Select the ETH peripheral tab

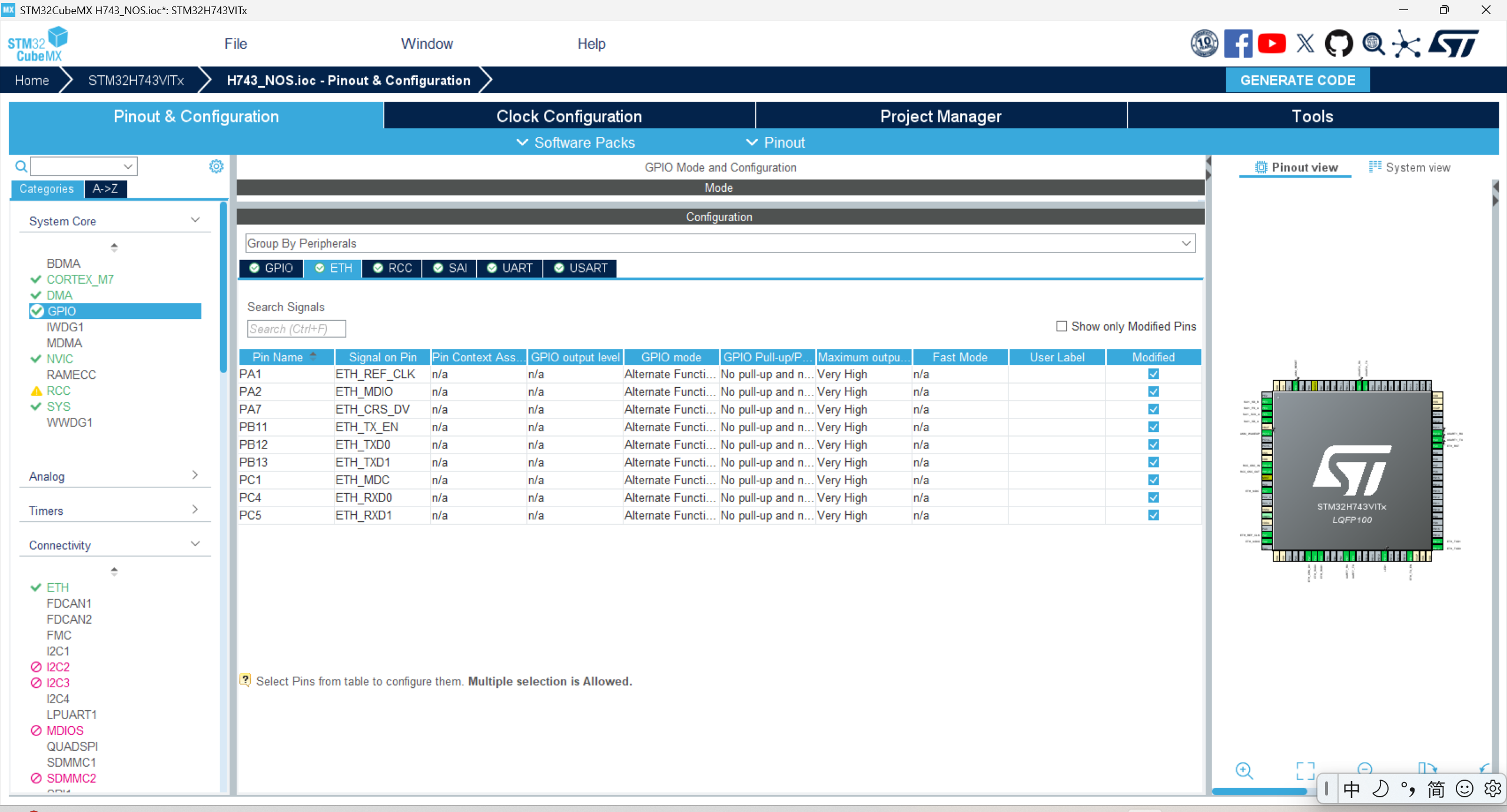pyautogui.click(x=333, y=268)
